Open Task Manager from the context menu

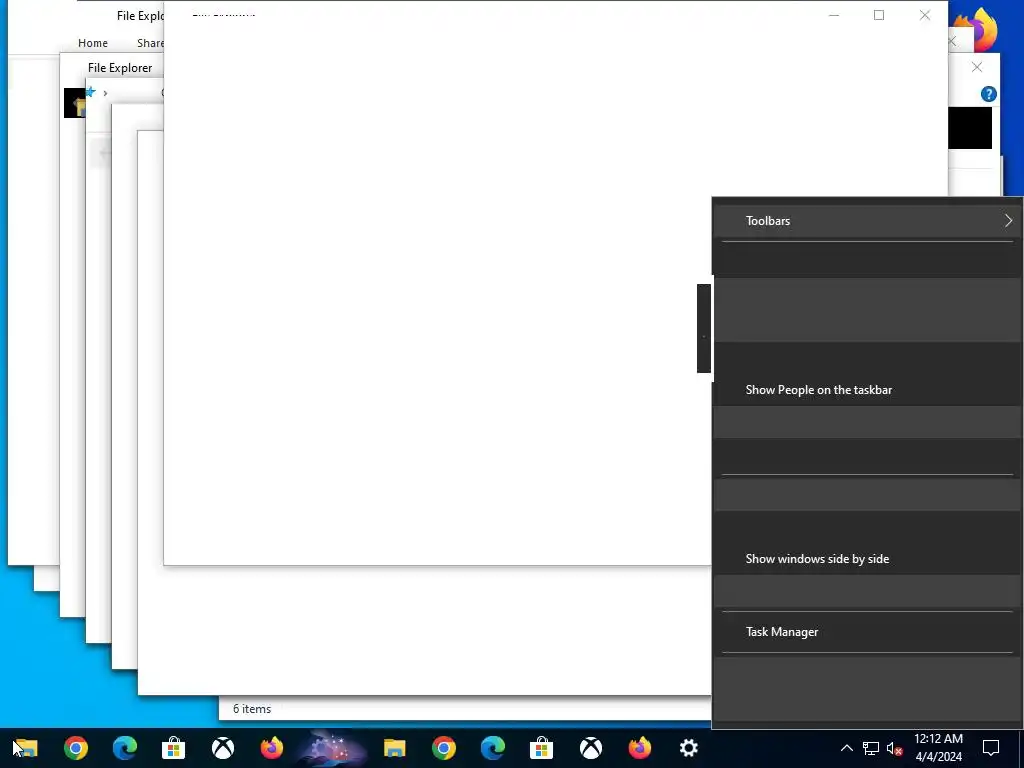click(x=867, y=632)
